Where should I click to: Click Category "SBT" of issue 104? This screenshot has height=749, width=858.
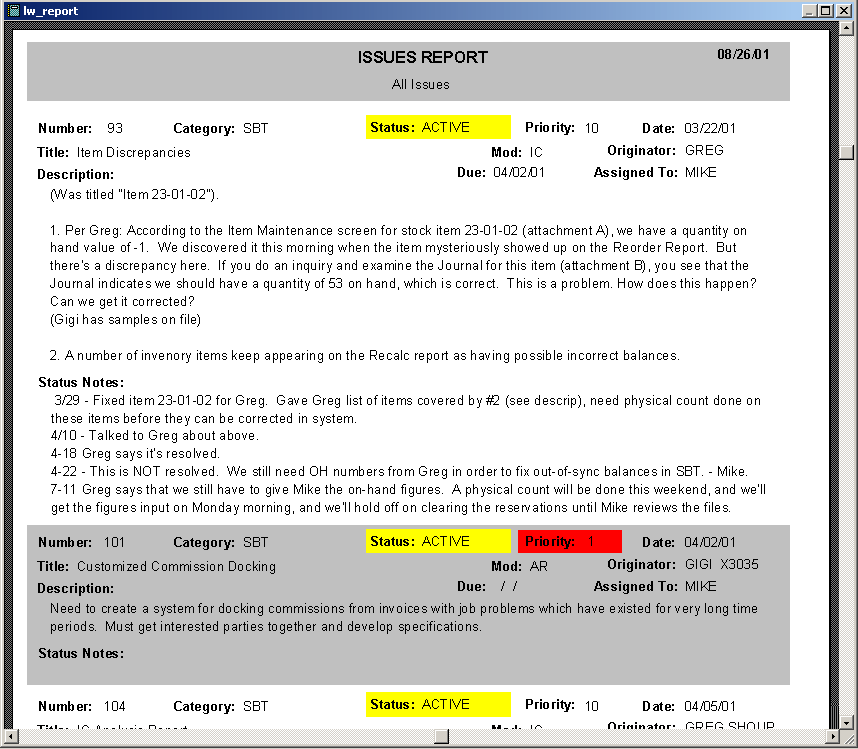tap(256, 706)
